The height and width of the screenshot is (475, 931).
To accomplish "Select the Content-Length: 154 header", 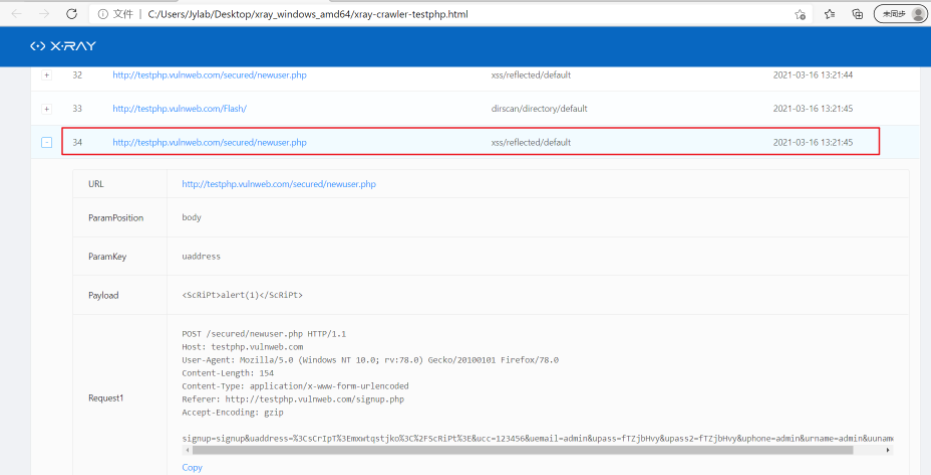I will click(227, 373).
